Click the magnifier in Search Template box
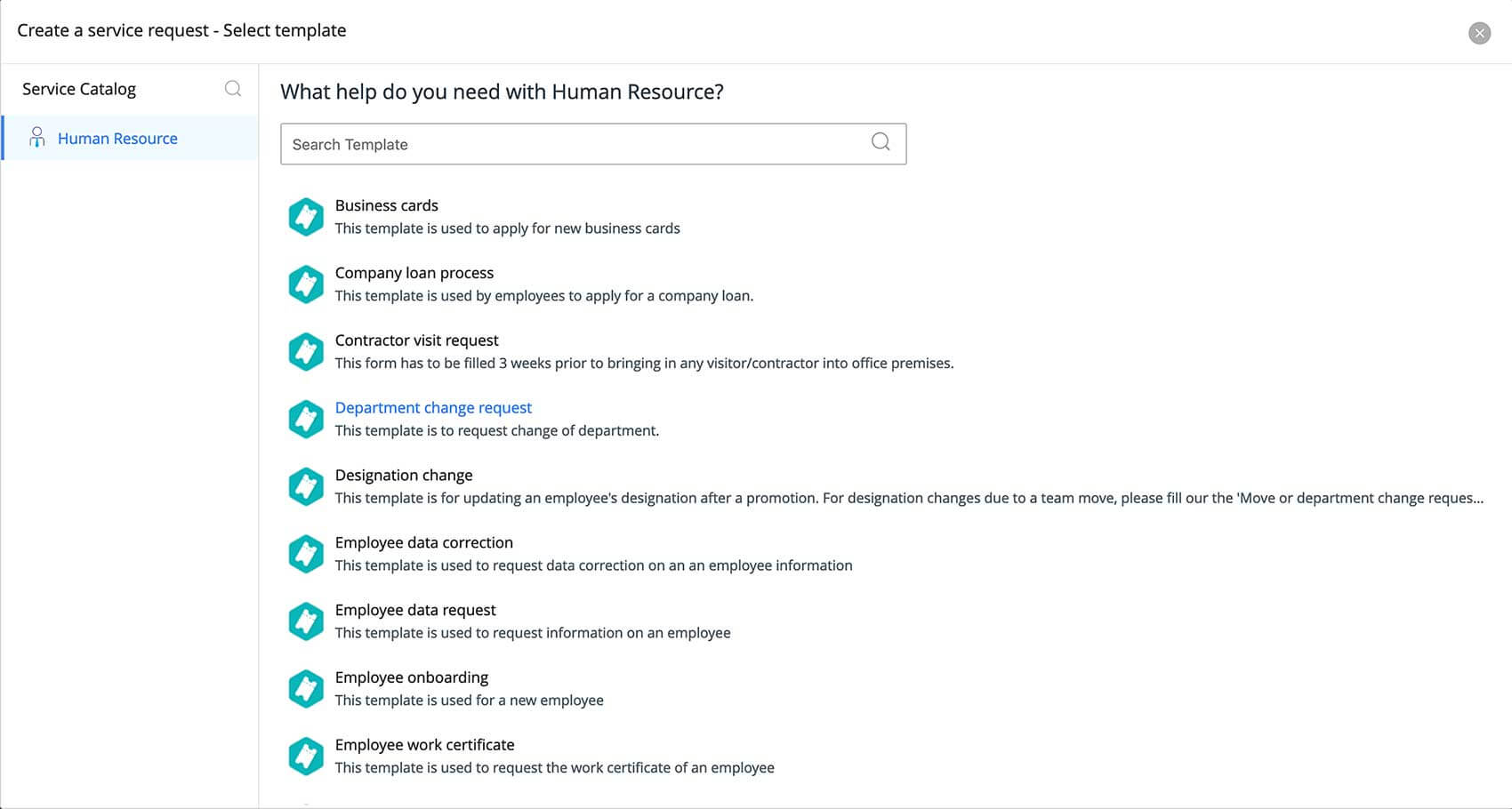The image size is (1512, 809). pyautogui.click(x=881, y=142)
